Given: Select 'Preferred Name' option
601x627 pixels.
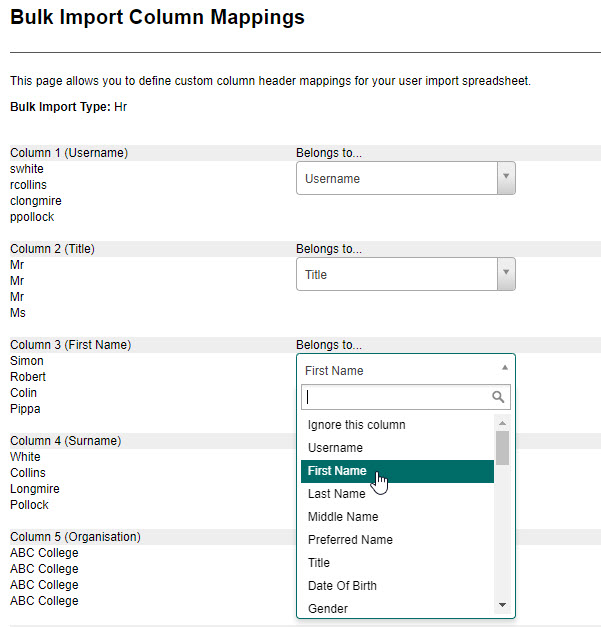Looking at the screenshot, I should click(x=350, y=540).
